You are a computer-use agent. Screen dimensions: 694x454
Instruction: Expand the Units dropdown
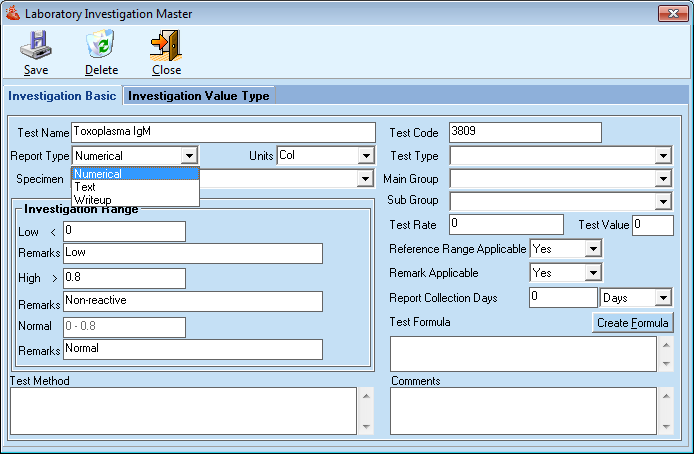pos(366,156)
